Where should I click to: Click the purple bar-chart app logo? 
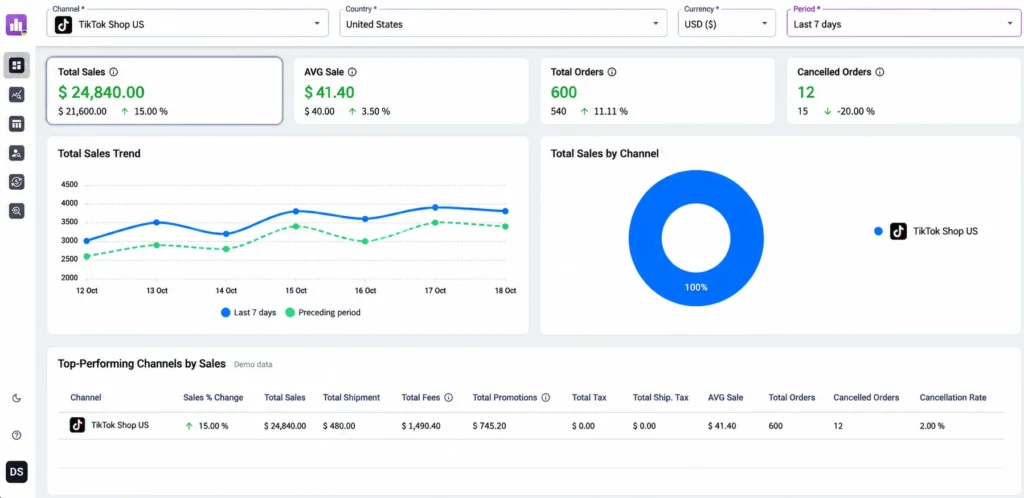coord(16,25)
